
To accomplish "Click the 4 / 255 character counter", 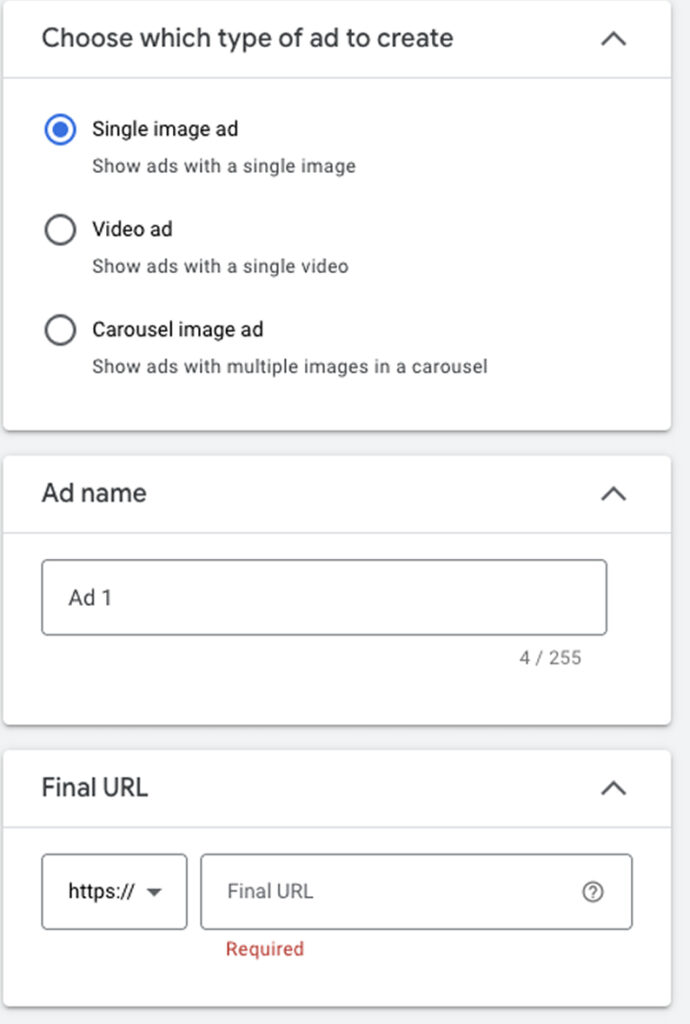I will 550,658.
